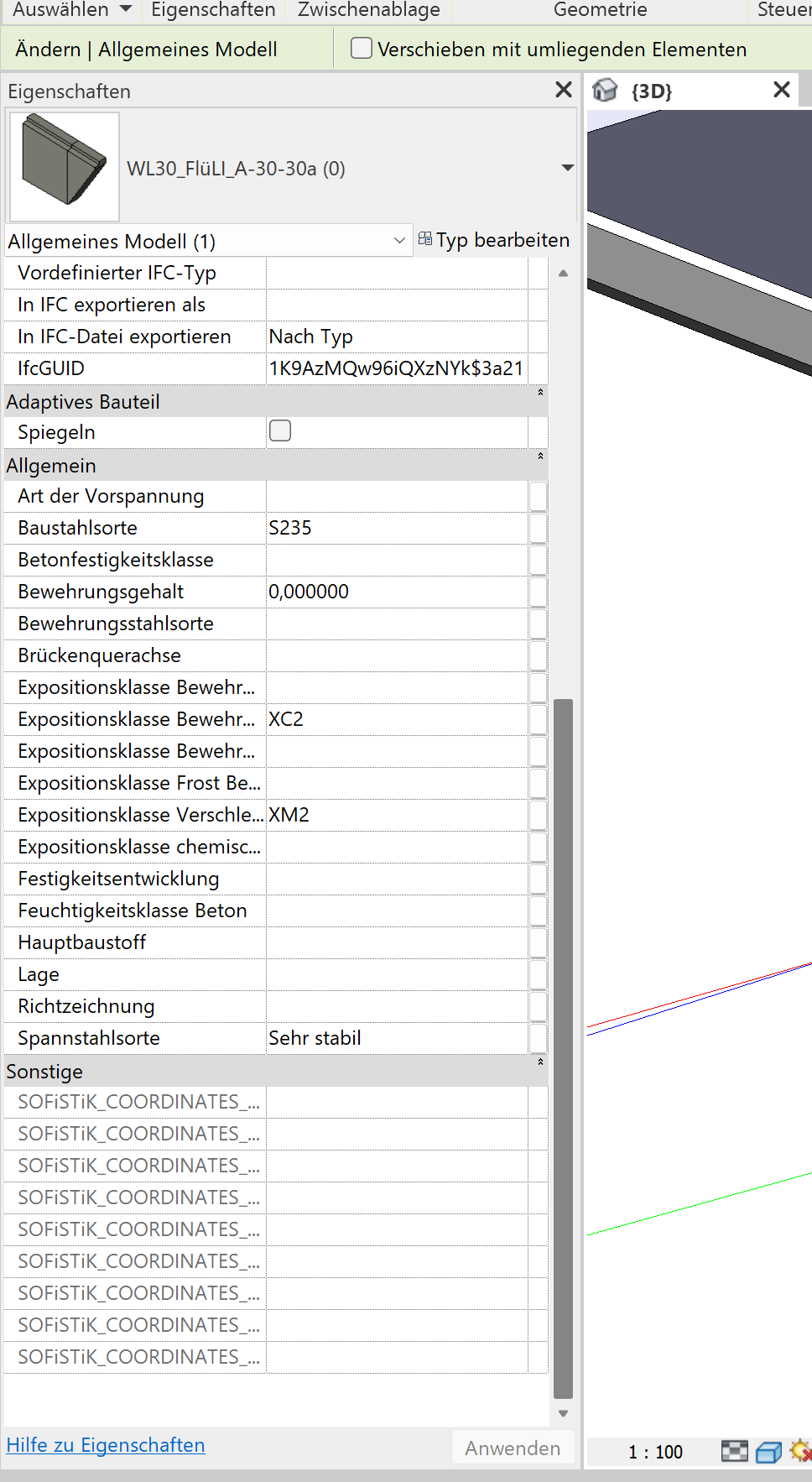Screen dimensions: 812x1482
Task: Open the Visual Style cube icon
Action: point(768,1451)
